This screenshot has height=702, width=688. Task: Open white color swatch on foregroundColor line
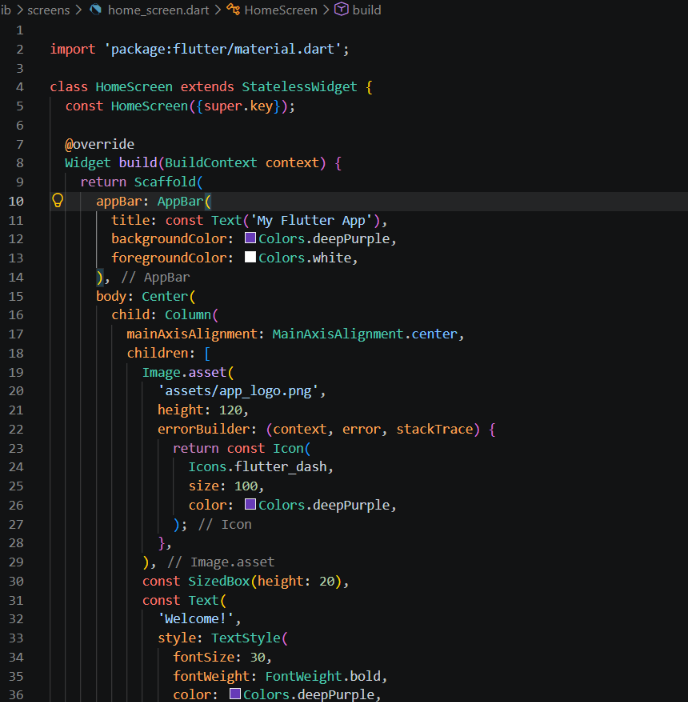250,257
